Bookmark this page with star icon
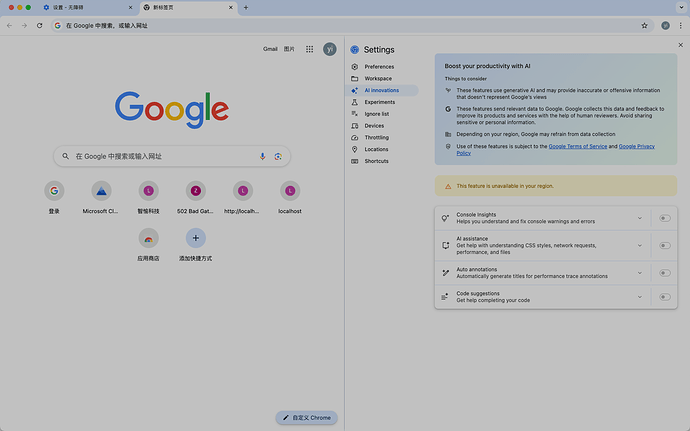Image resolution: width=690 pixels, height=431 pixels. [644, 26]
